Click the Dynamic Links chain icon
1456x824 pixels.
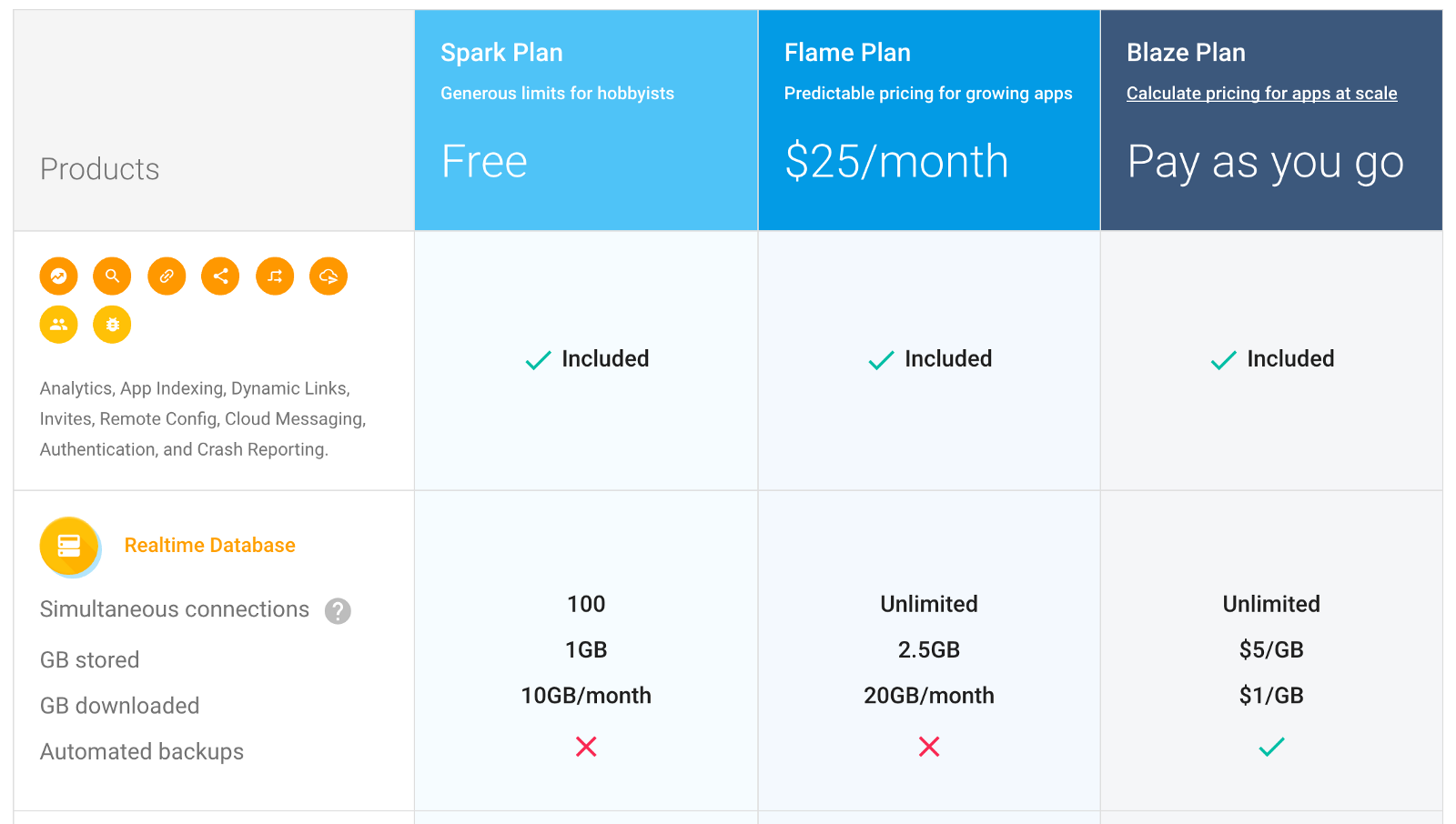click(x=167, y=276)
